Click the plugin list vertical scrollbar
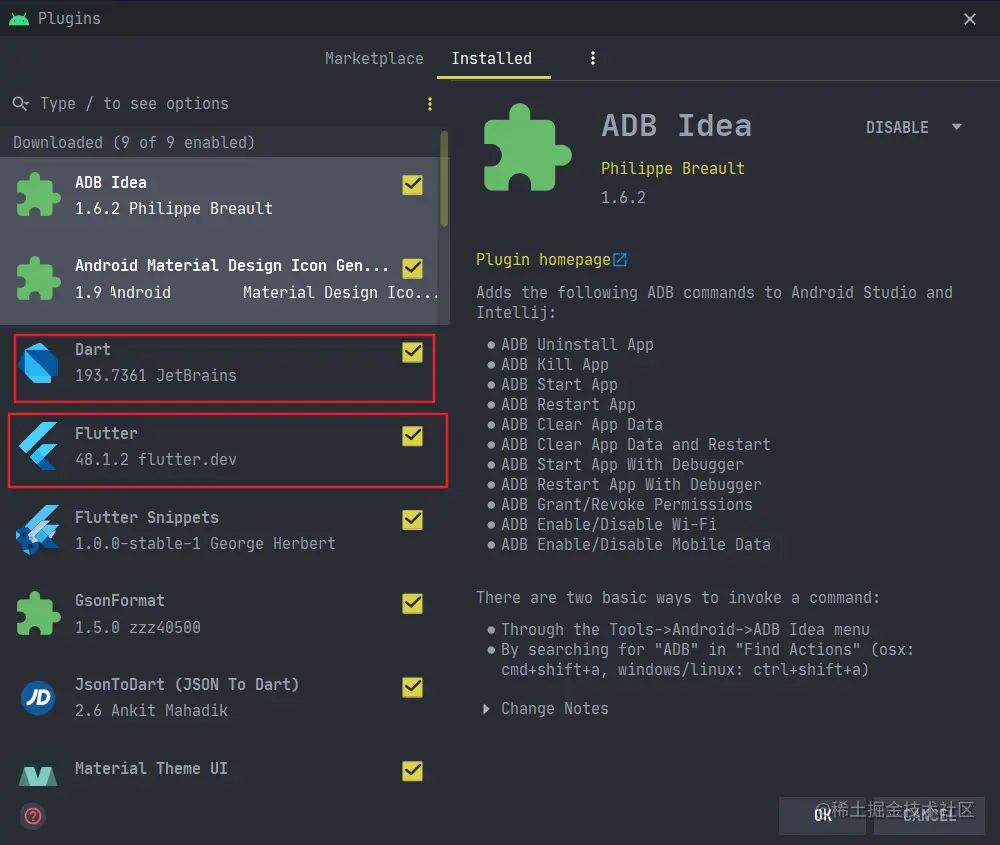 pos(444,179)
